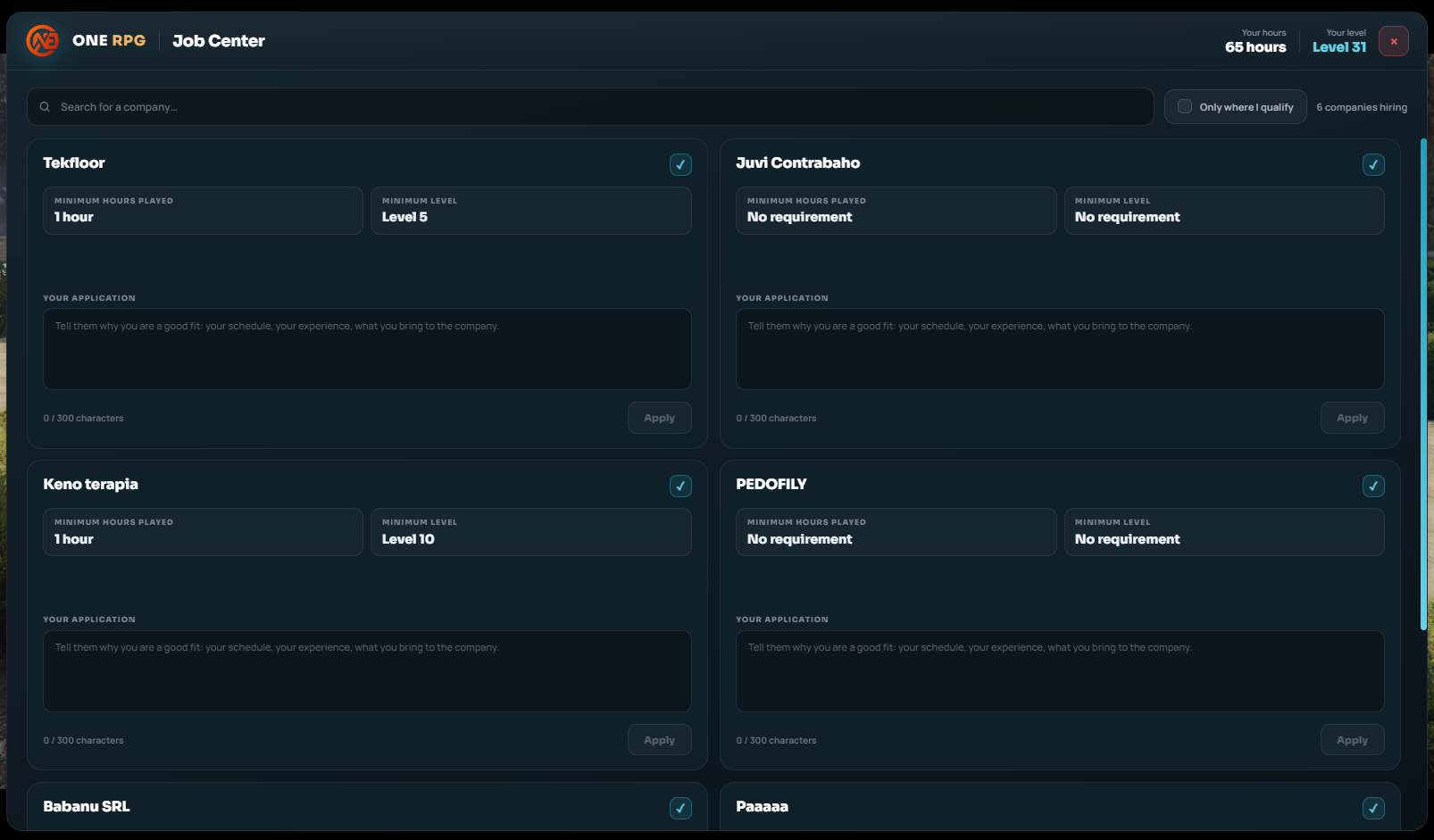Toggle the Juvi Contrabaho checkmark

1373,164
